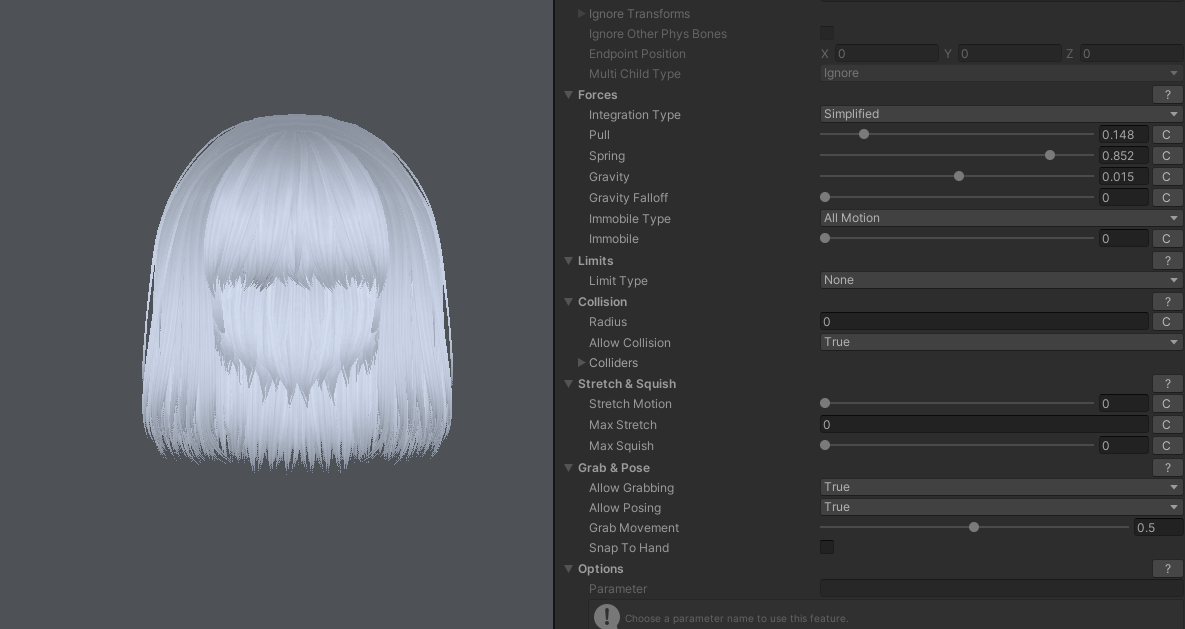Open Allow Posing dropdown
Screen dimensions: 1185x629
(x=1001, y=507)
